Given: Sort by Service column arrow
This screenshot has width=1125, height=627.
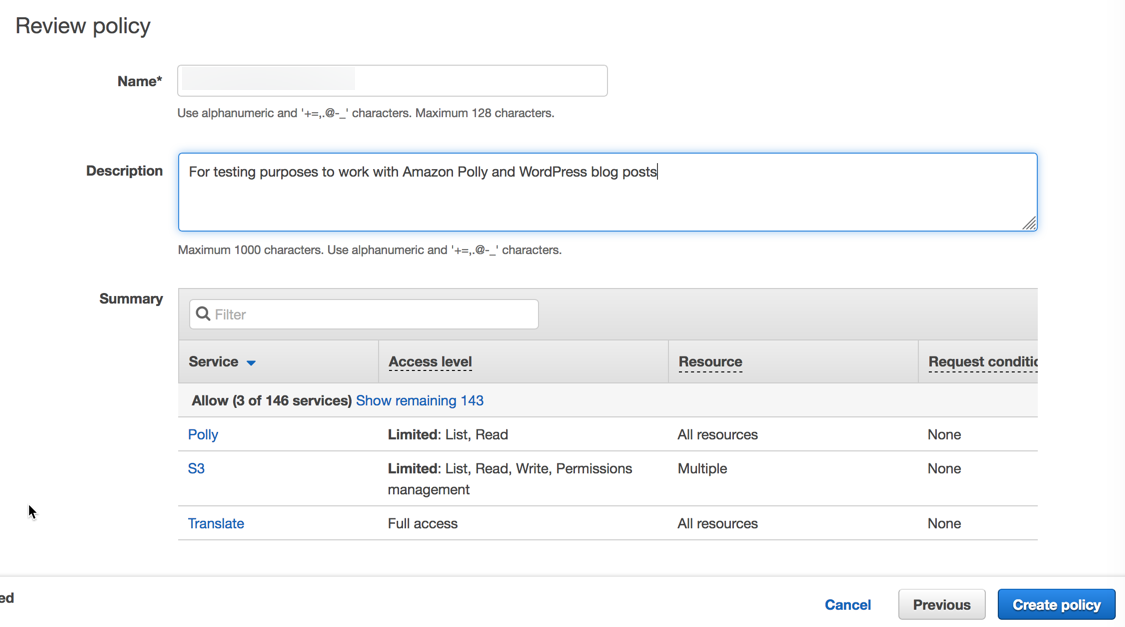Looking at the screenshot, I should (x=251, y=363).
